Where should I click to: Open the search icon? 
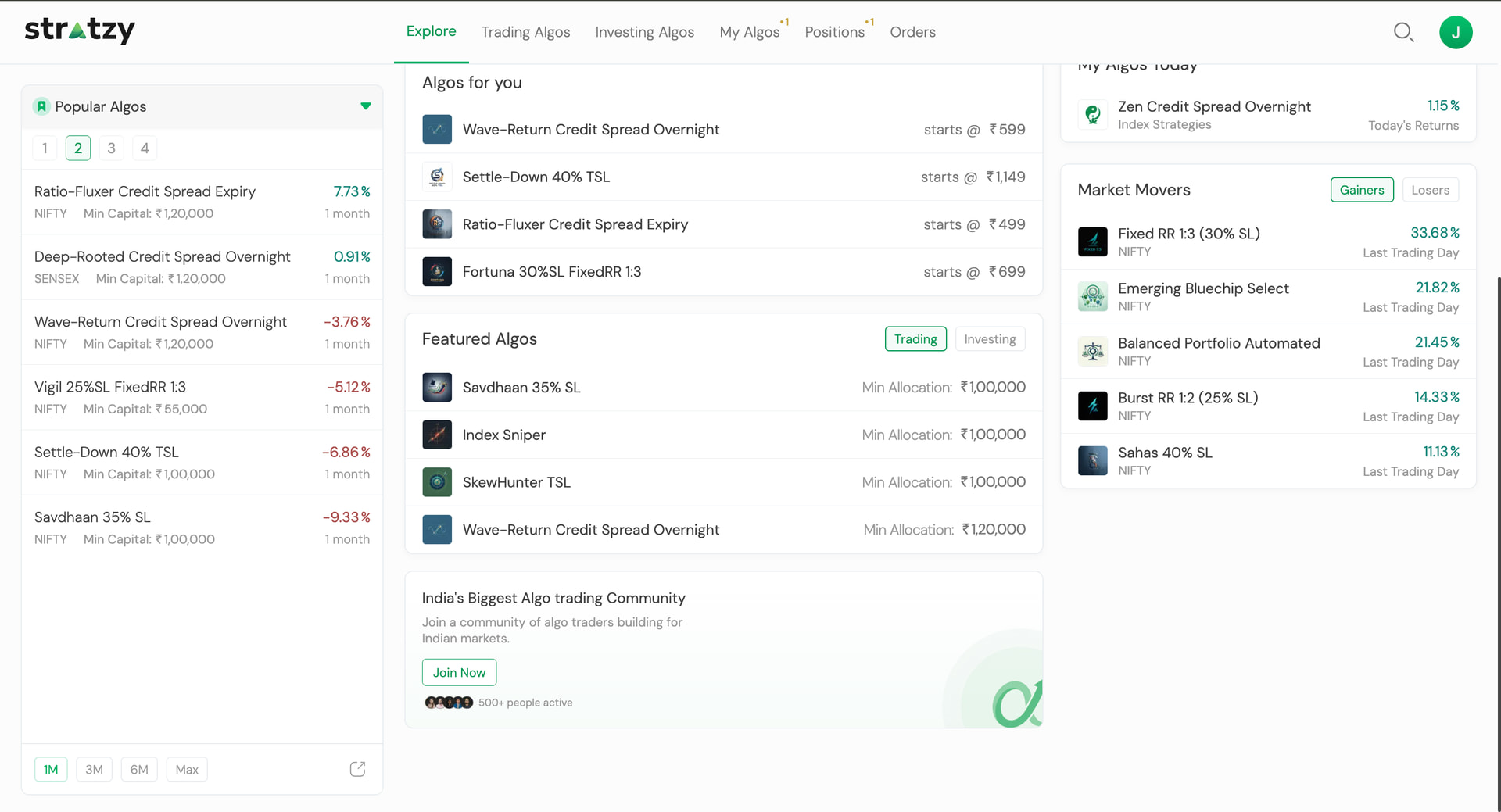[1404, 32]
